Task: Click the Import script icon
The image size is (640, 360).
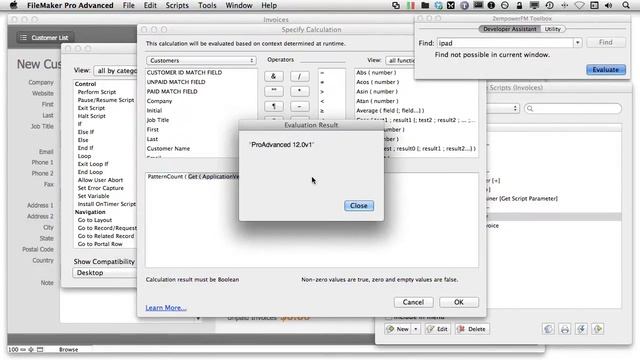Action: 598,329
